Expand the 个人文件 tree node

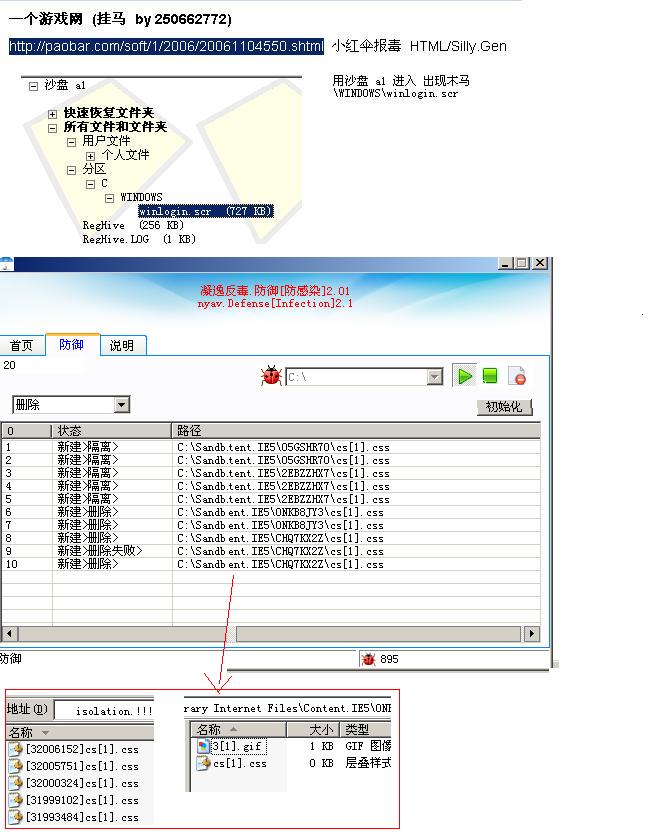(x=90, y=156)
